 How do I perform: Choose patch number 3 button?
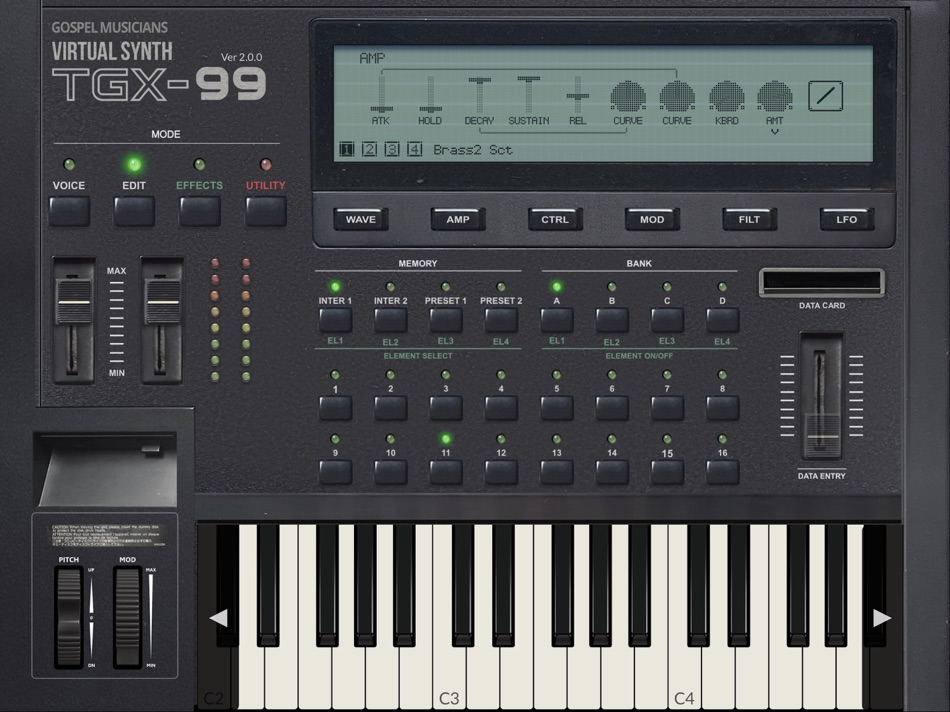click(x=445, y=408)
